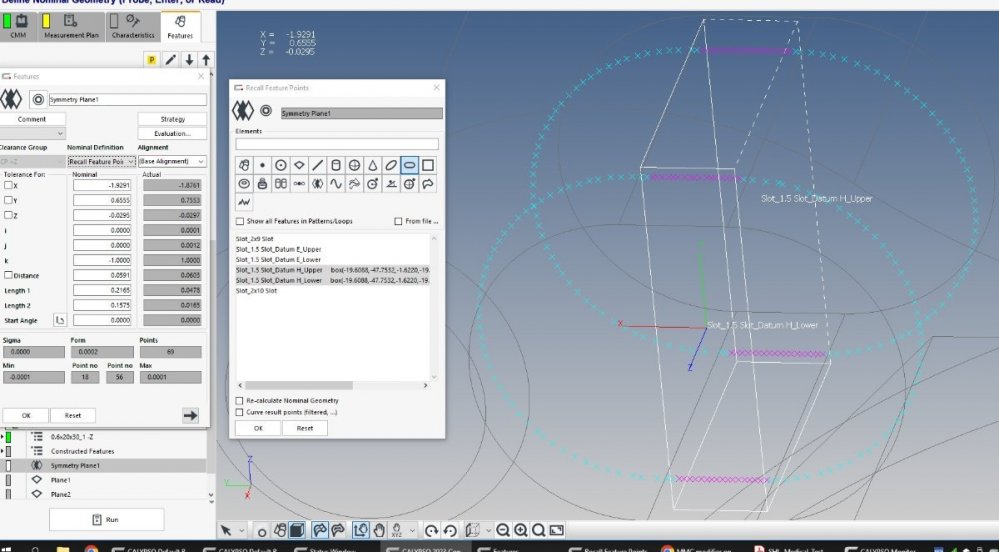Click the curve feature icon in Elements grid
This screenshot has height=552, width=999.
336,184
